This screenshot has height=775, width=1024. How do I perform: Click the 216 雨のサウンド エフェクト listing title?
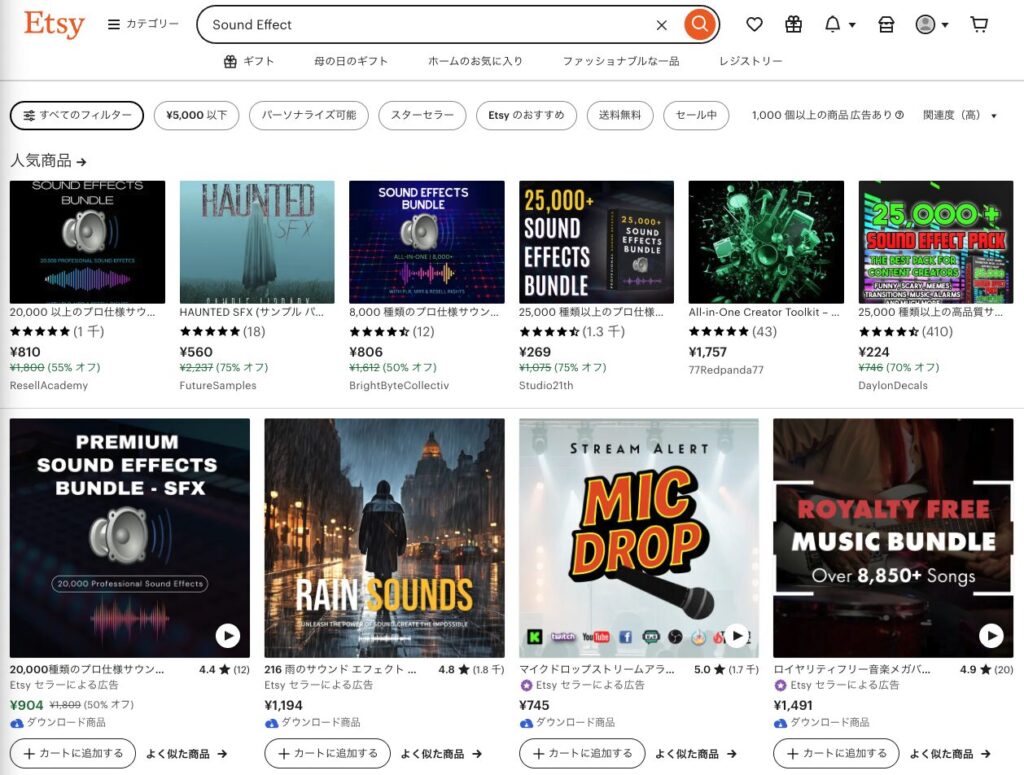[x=340, y=669]
